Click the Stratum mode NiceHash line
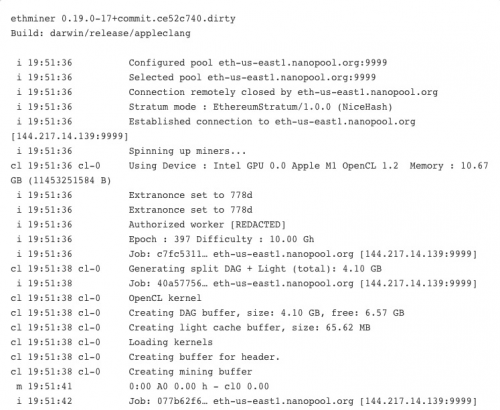This screenshot has height=410, width=500. click(x=205, y=107)
